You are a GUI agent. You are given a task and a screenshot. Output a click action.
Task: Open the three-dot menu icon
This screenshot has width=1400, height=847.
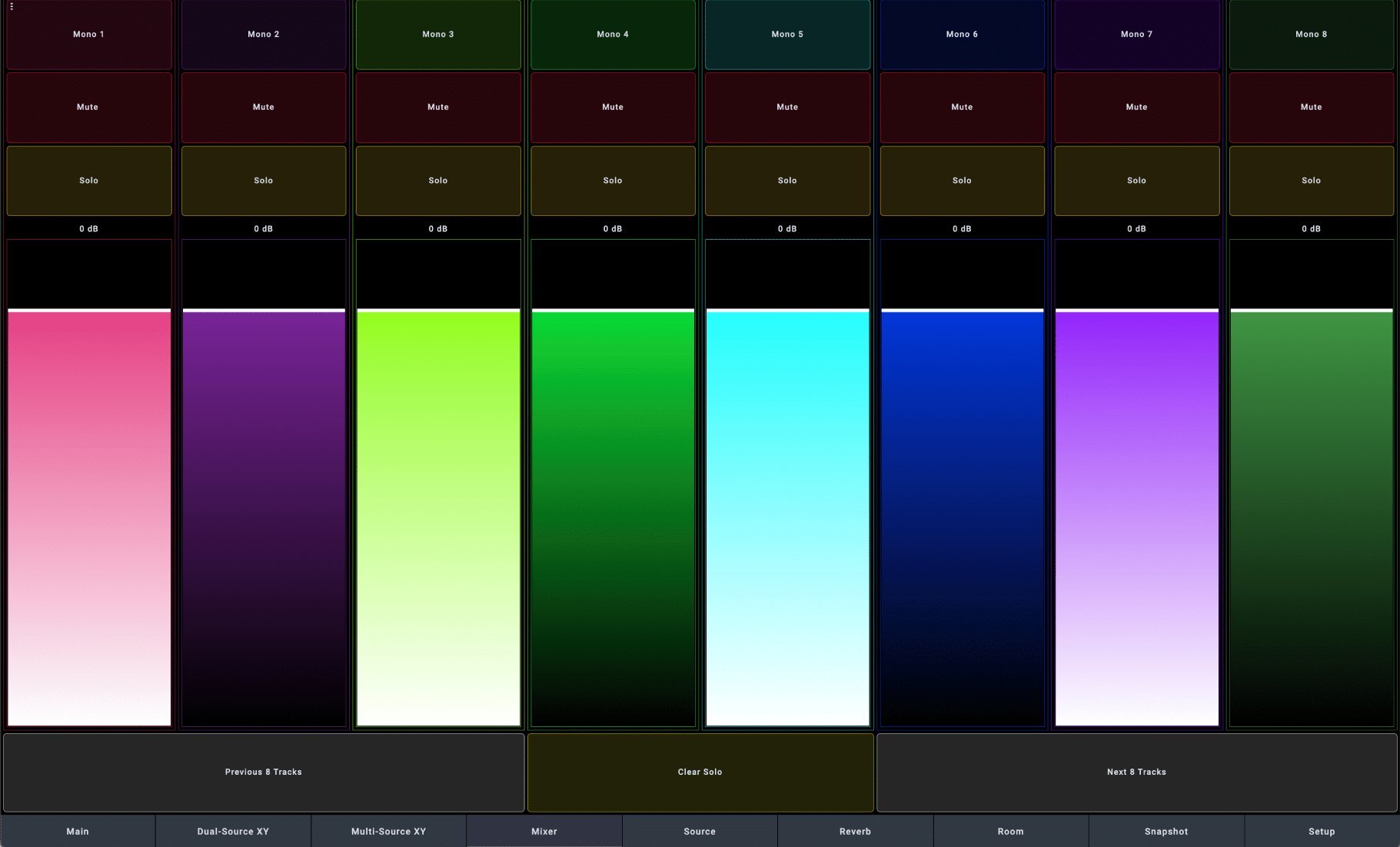coord(12,6)
